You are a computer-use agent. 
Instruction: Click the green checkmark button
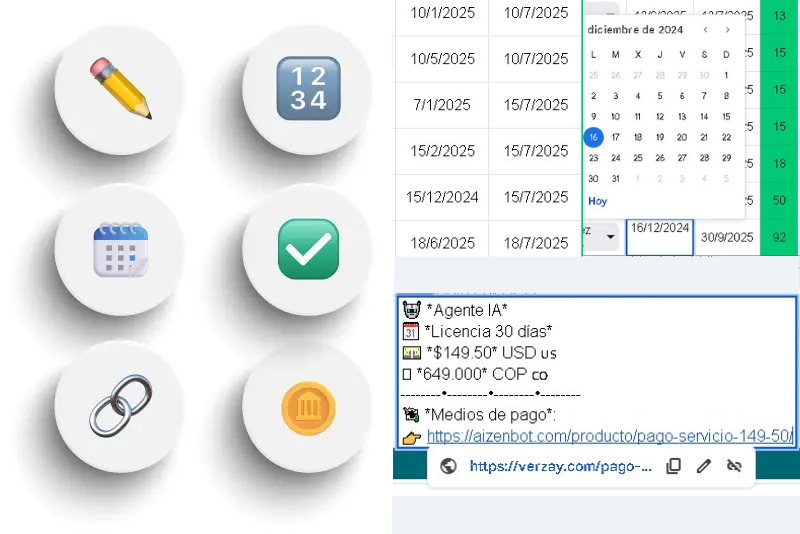308,248
